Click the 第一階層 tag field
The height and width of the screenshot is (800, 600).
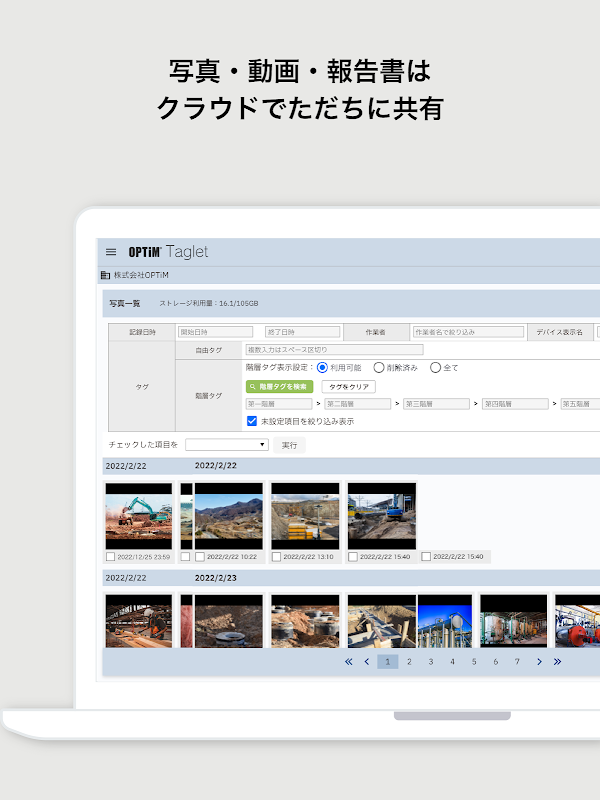[278, 404]
